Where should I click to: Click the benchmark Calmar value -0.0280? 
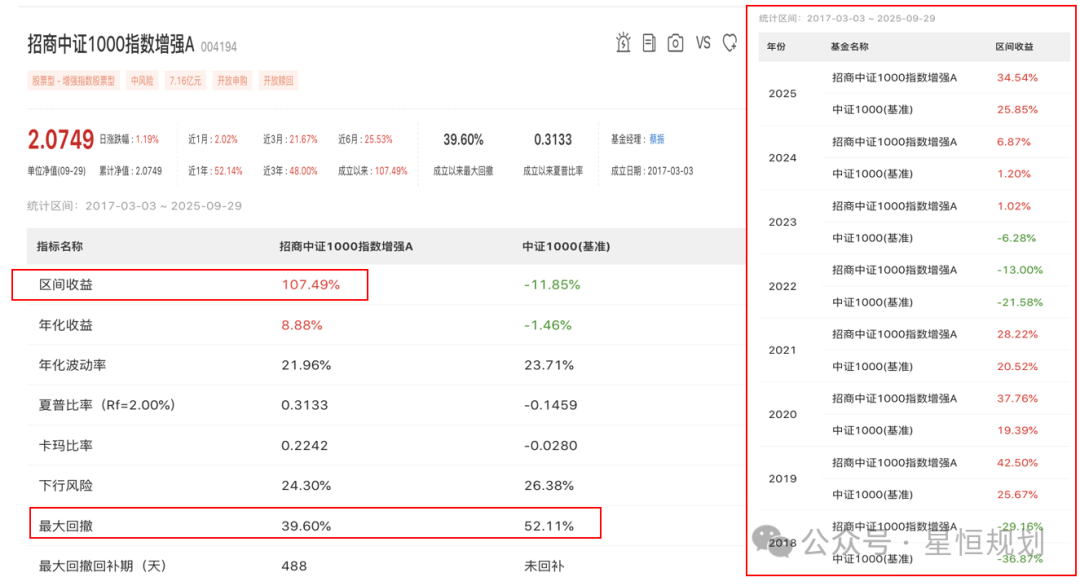(x=550, y=446)
